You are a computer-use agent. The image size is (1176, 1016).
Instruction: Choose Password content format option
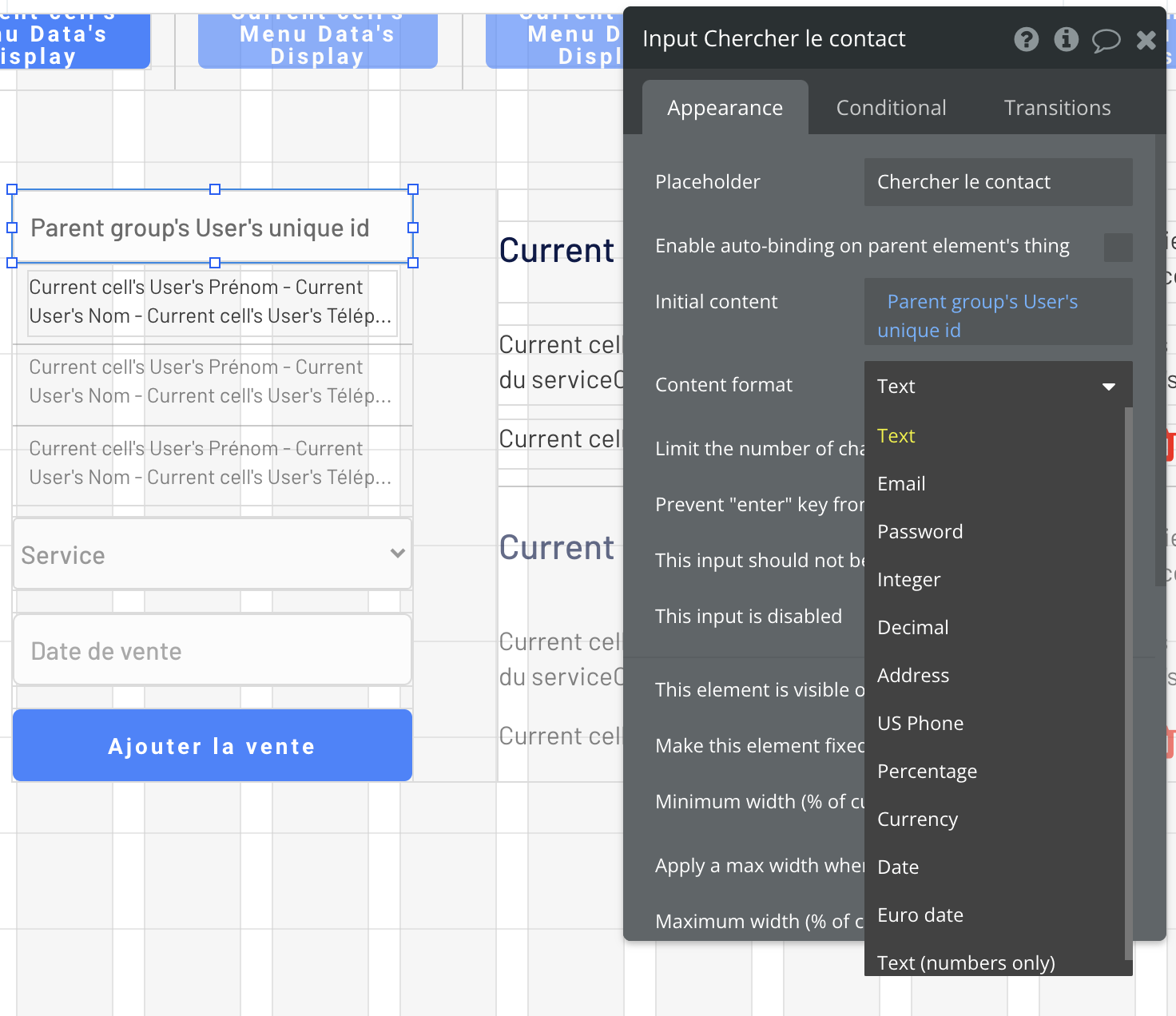[920, 532]
